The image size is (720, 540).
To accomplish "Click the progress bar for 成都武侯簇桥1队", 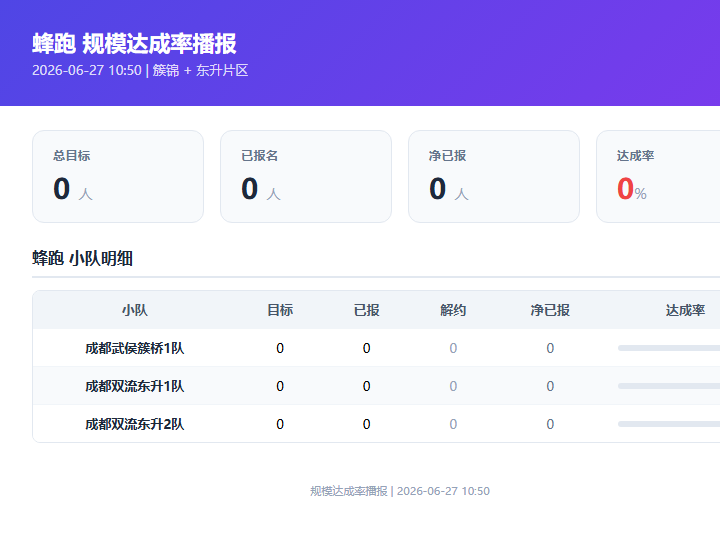I will coord(669,348).
